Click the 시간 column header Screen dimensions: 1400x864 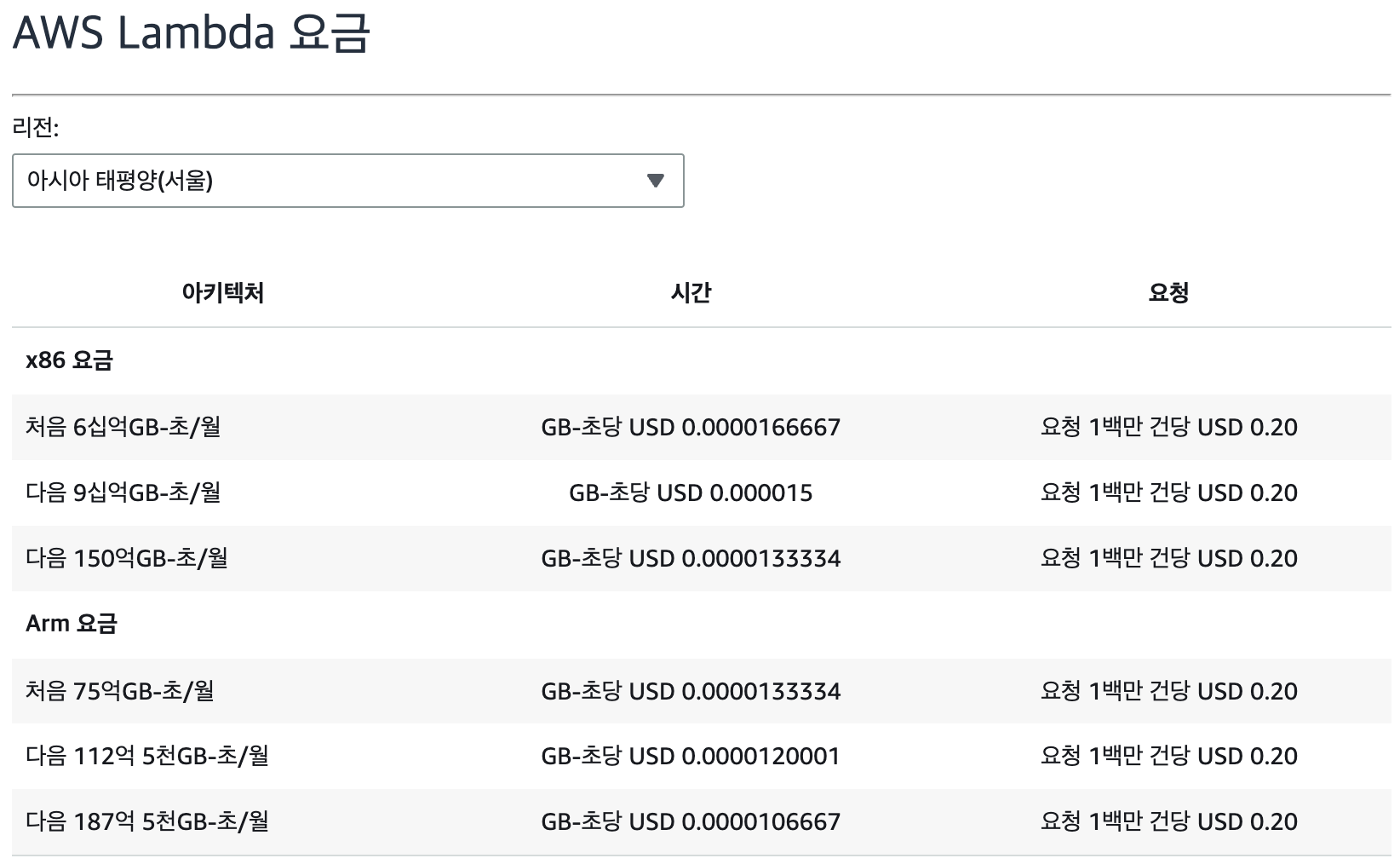pos(691,293)
